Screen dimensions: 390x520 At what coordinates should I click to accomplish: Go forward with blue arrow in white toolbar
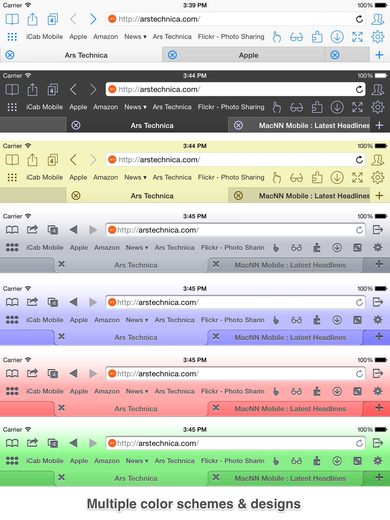pos(93,19)
